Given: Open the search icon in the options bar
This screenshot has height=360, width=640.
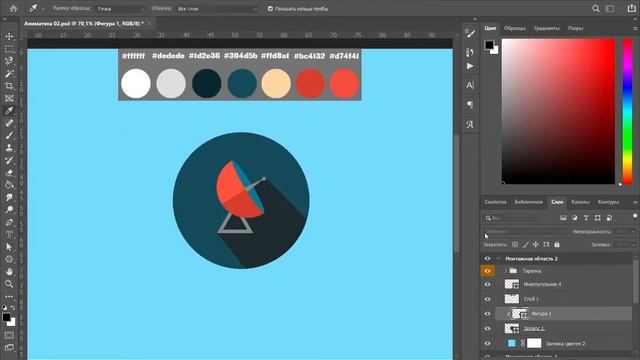Looking at the screenshot, I should pos(596,8).
